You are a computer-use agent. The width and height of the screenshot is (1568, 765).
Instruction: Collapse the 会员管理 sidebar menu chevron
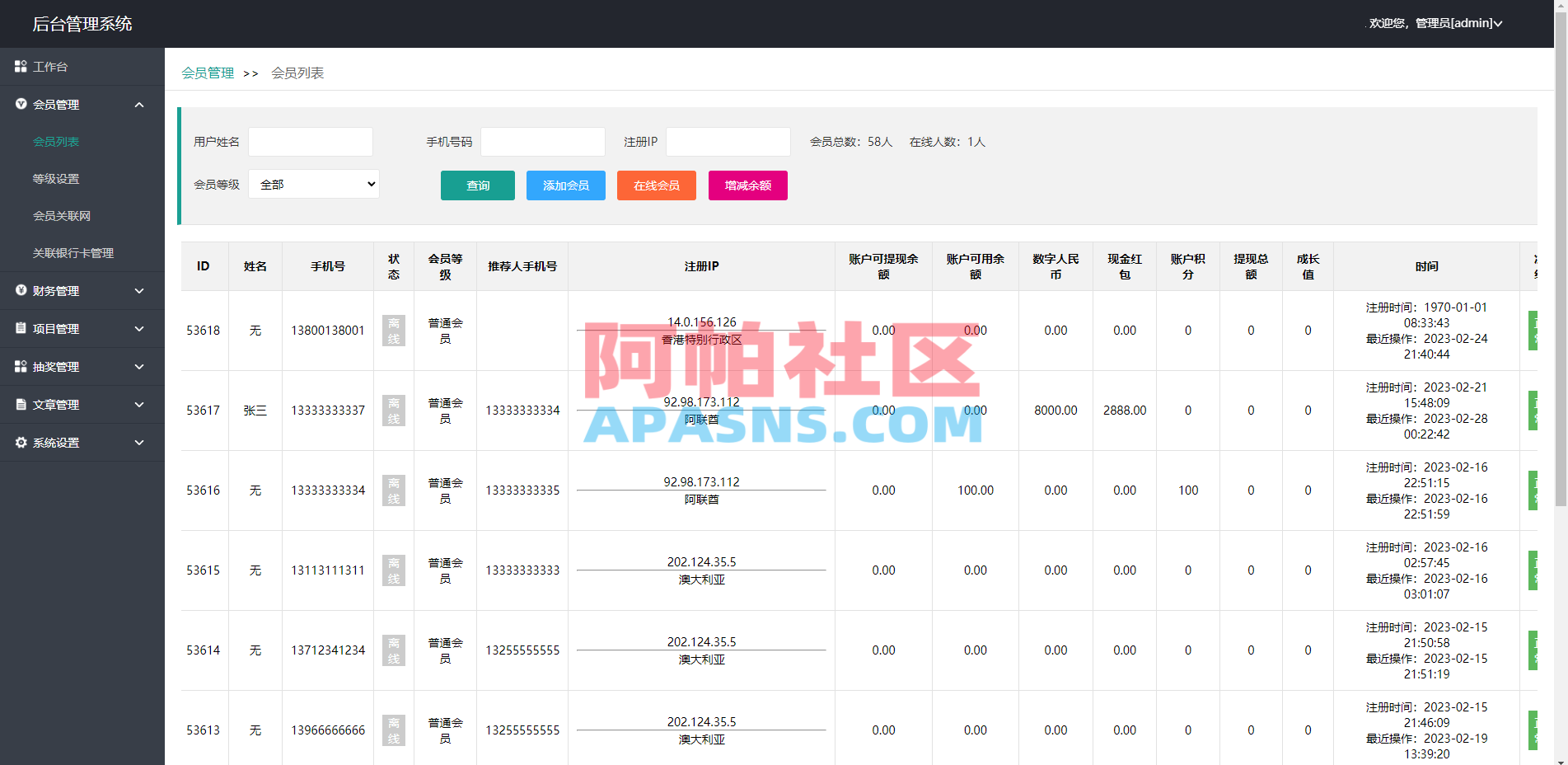click(138, 105)
